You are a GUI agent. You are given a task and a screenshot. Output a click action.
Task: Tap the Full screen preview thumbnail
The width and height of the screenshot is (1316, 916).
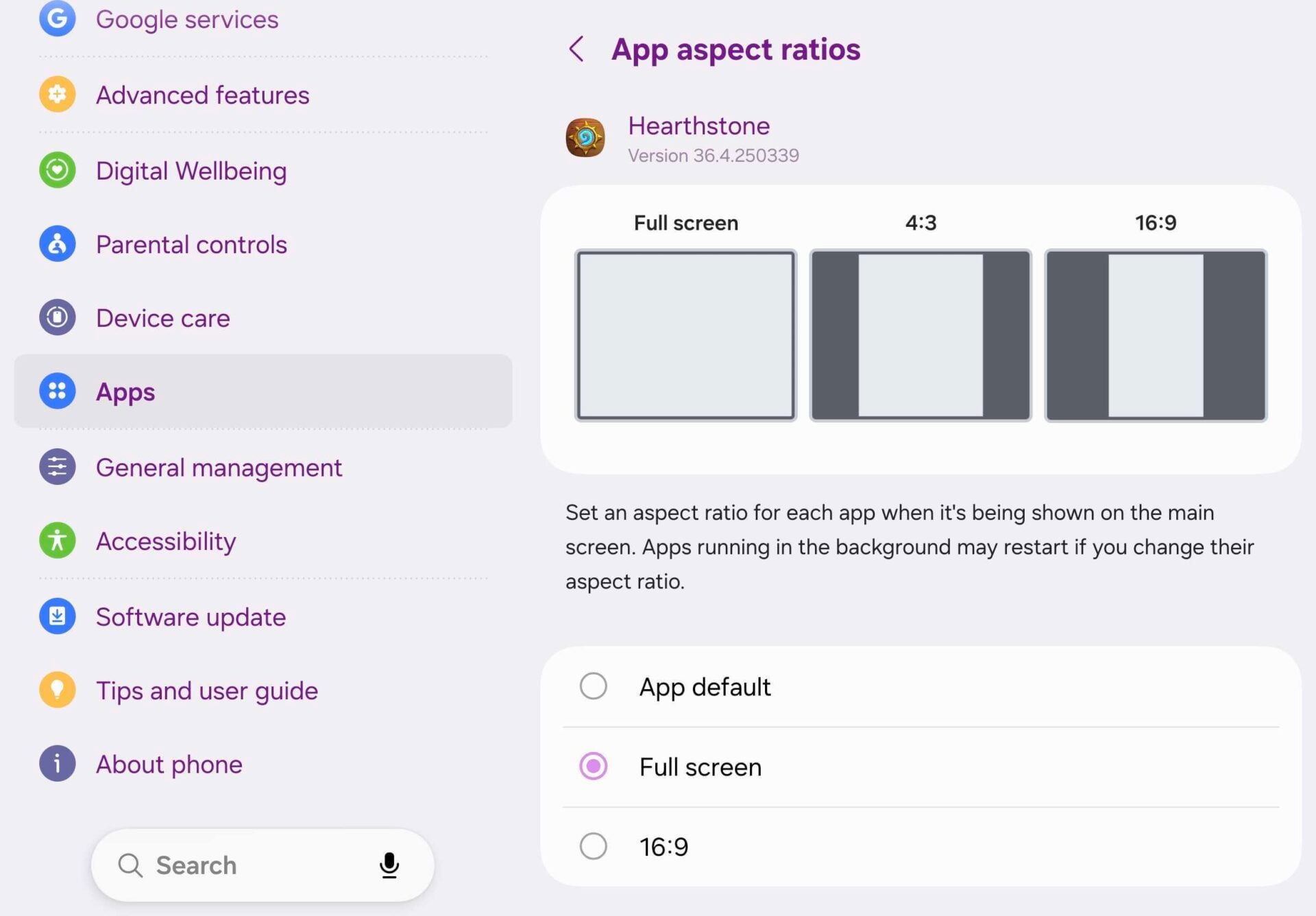(685, 335)
